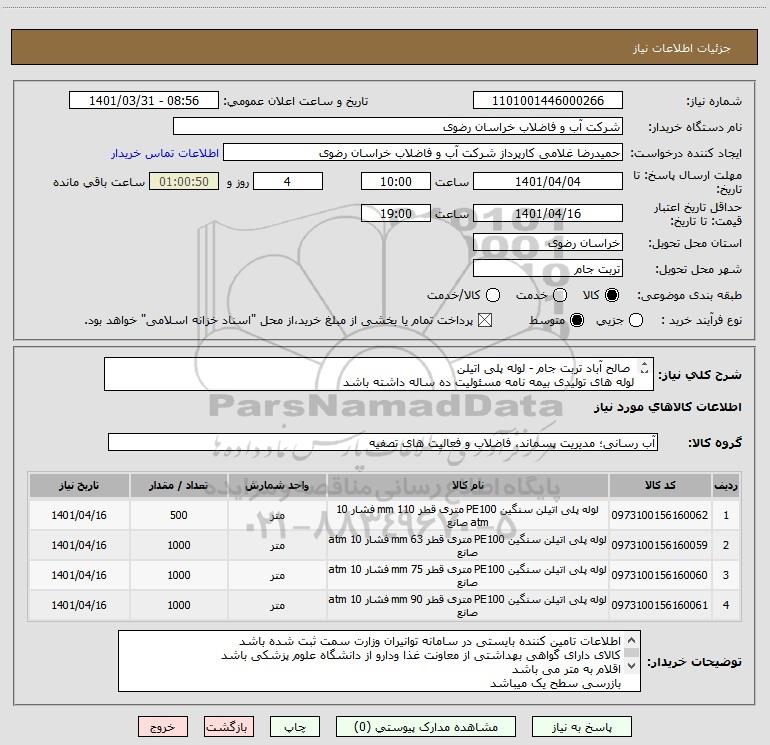Click product code 0973100156160059

click(x=660, y=545)
